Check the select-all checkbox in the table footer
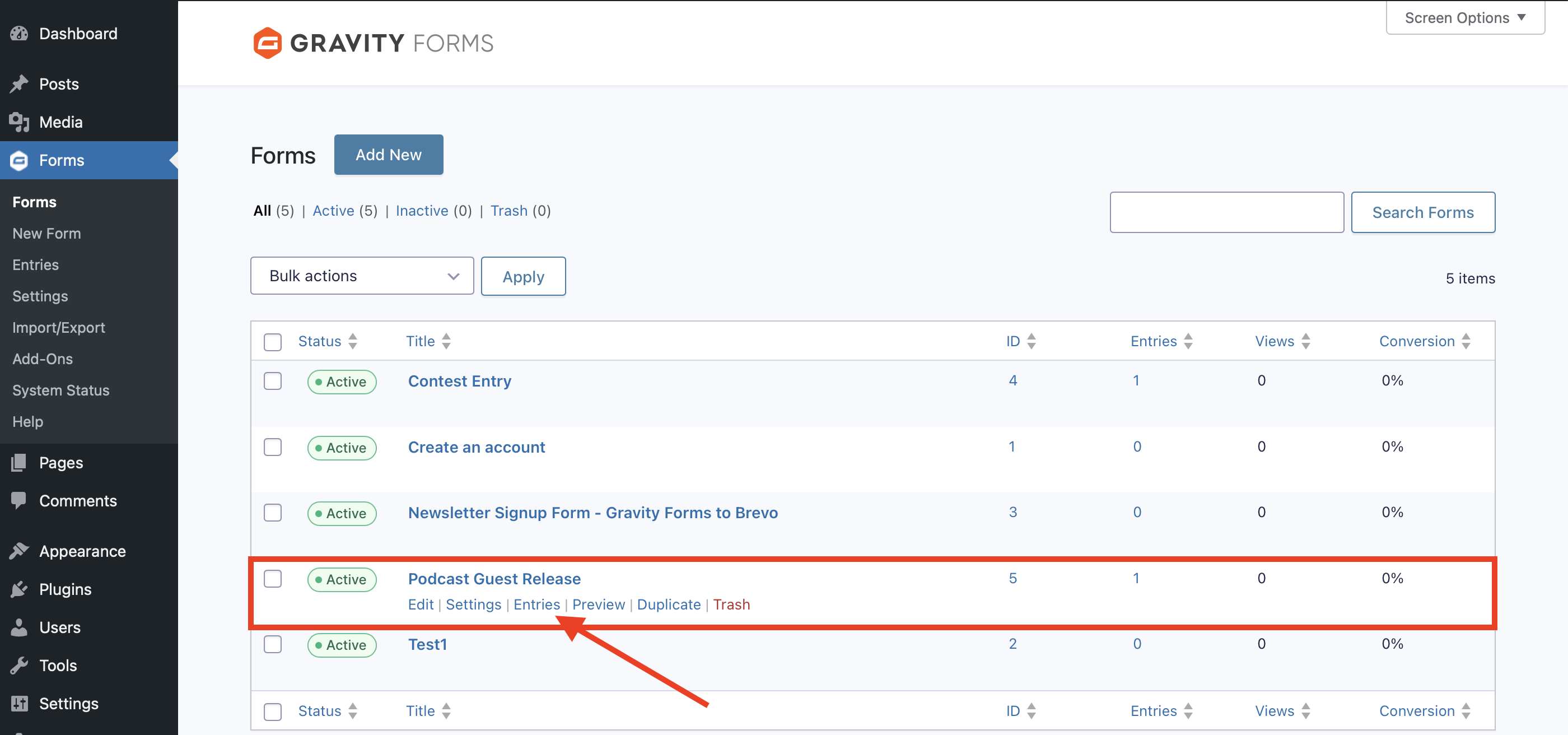 click(273, 711)
